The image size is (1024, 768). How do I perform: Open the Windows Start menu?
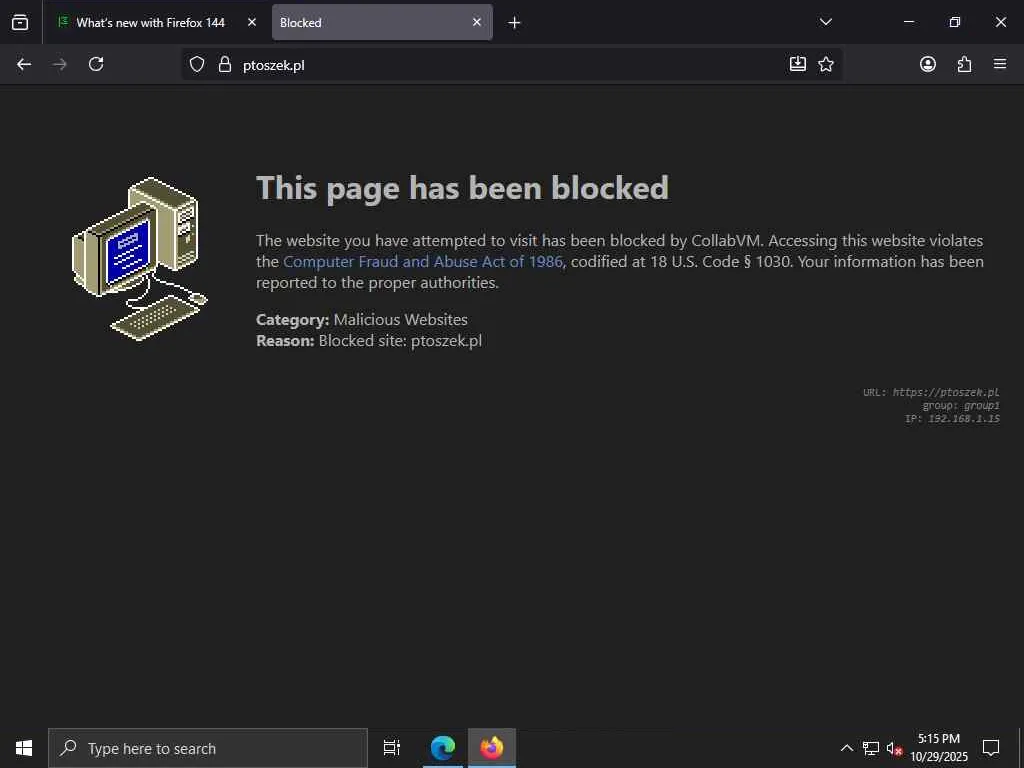pyautogui.click(x=24, y=748)
